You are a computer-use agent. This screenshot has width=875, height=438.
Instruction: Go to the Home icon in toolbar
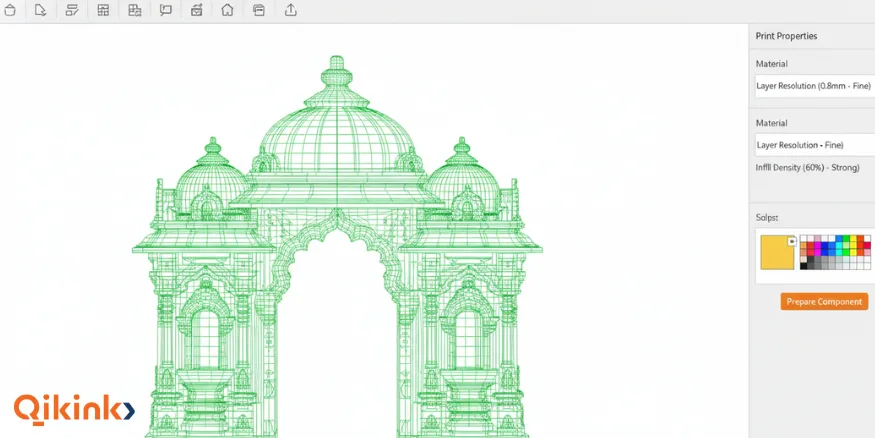(x=227, y=11)
